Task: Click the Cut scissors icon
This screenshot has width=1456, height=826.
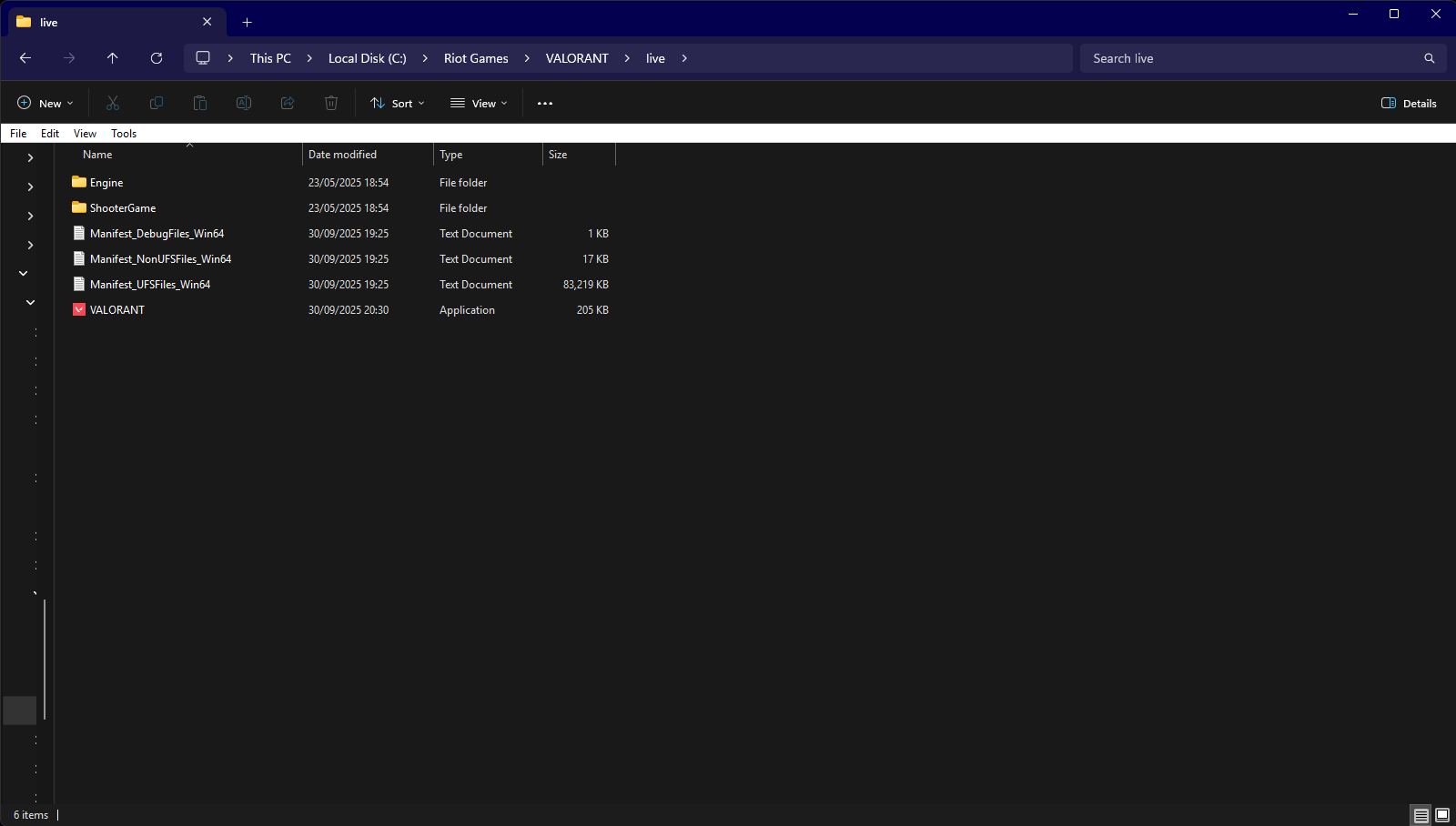Action: point(113,104)
